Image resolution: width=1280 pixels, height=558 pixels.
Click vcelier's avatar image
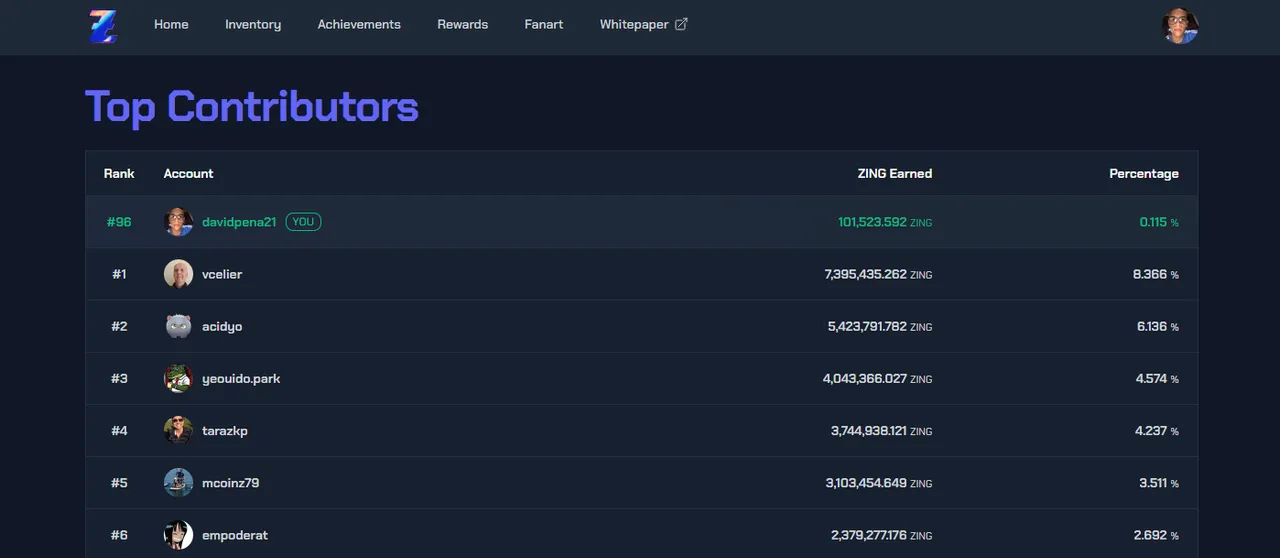click(x=178, y=274)
